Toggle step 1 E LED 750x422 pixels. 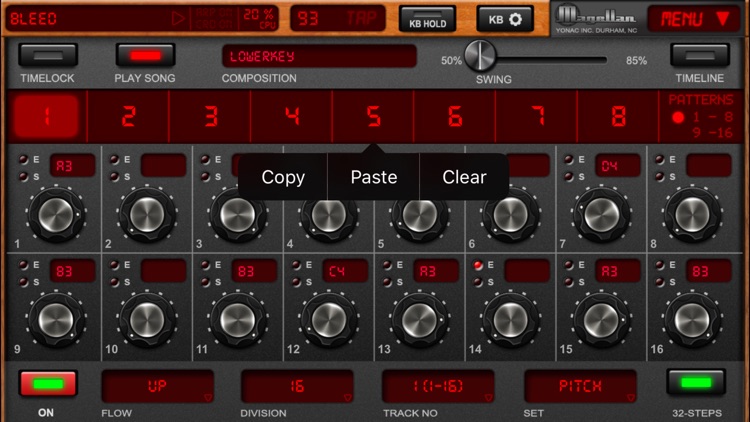23,159
